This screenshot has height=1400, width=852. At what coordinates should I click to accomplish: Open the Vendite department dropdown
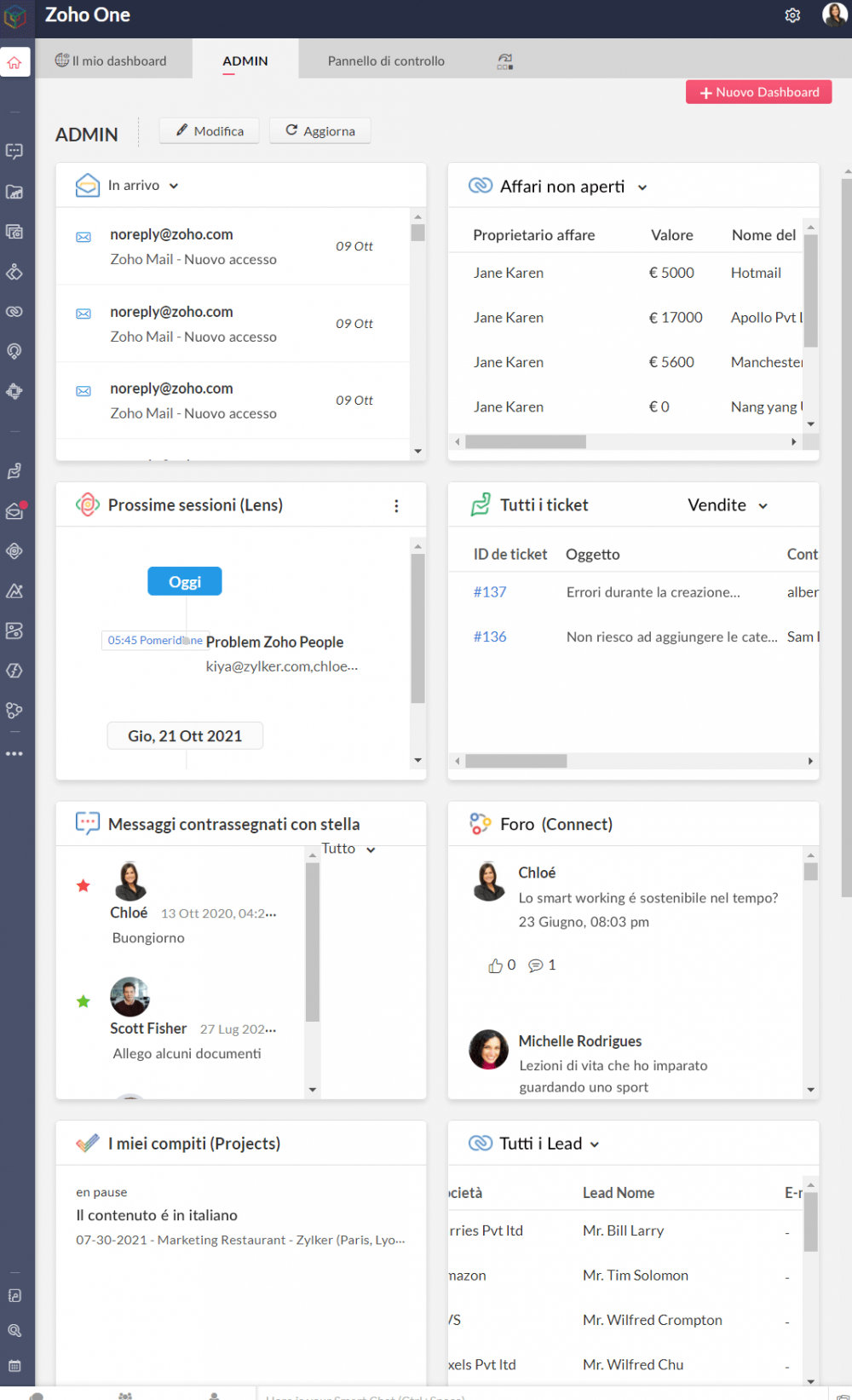[x=728, y=505]
